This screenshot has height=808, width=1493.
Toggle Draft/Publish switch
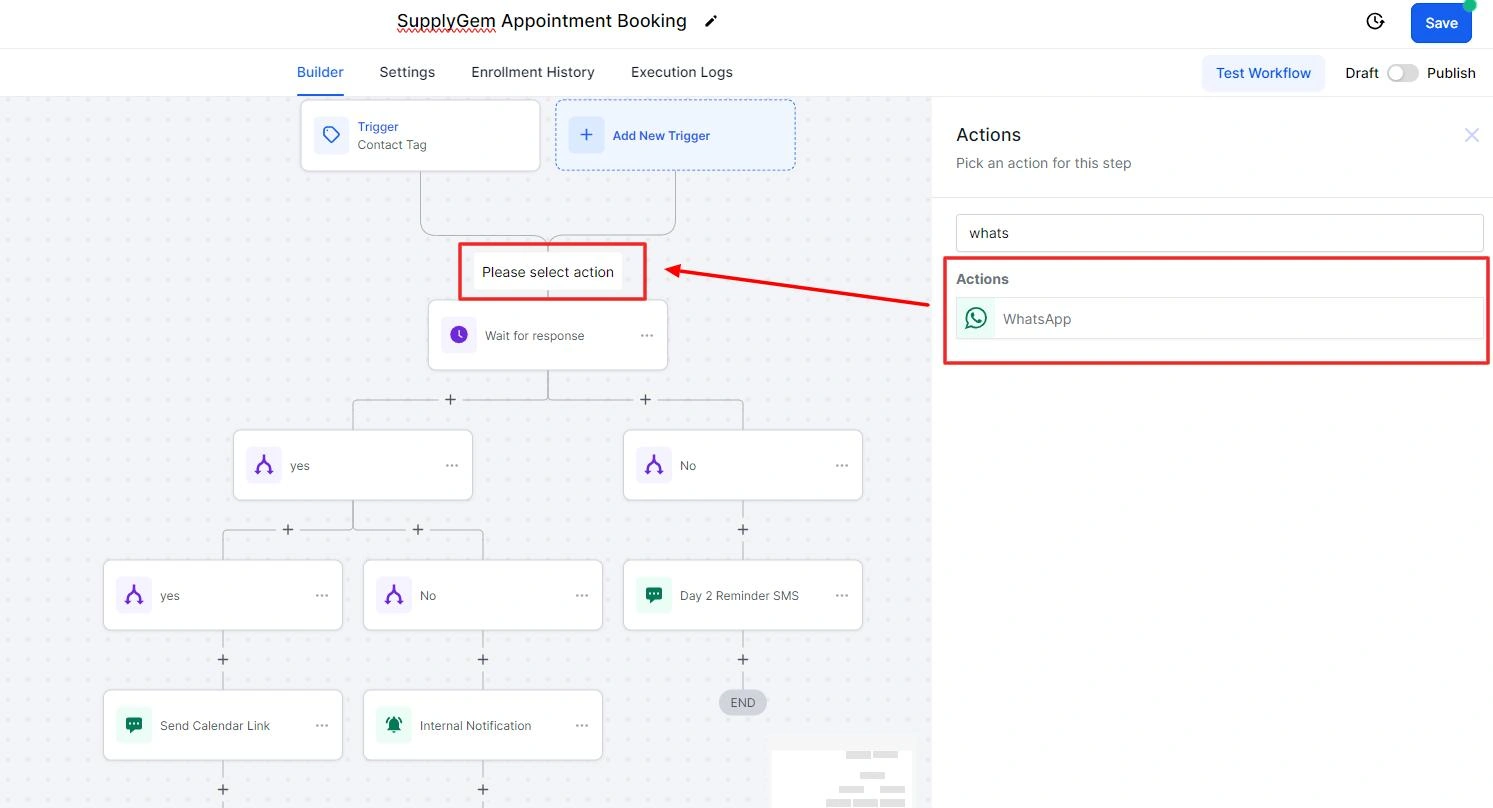(1402, 73)
